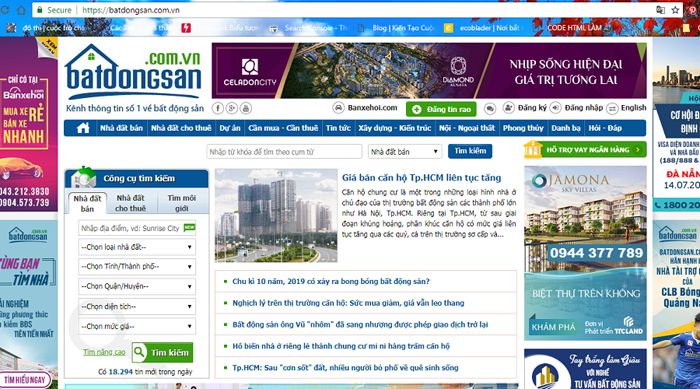This screenshot has width=700, height=389.
Task: Open the Nội - Ngoại thất menu
Action: 467,128
